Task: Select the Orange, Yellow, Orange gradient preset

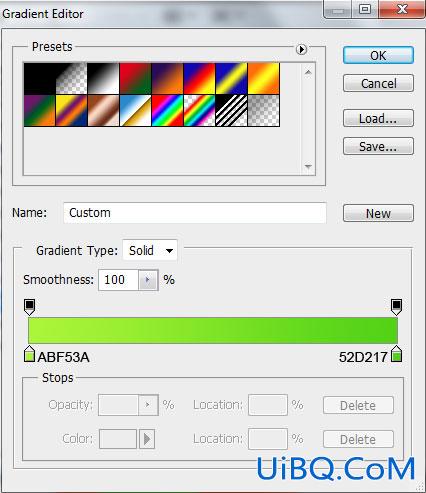Action: [264, 78]
